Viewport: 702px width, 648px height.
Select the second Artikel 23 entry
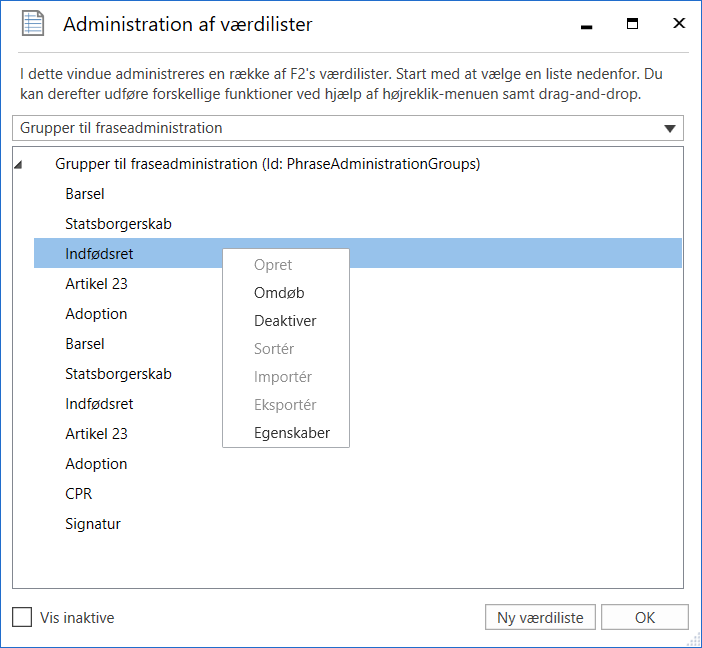pos(96,434)
